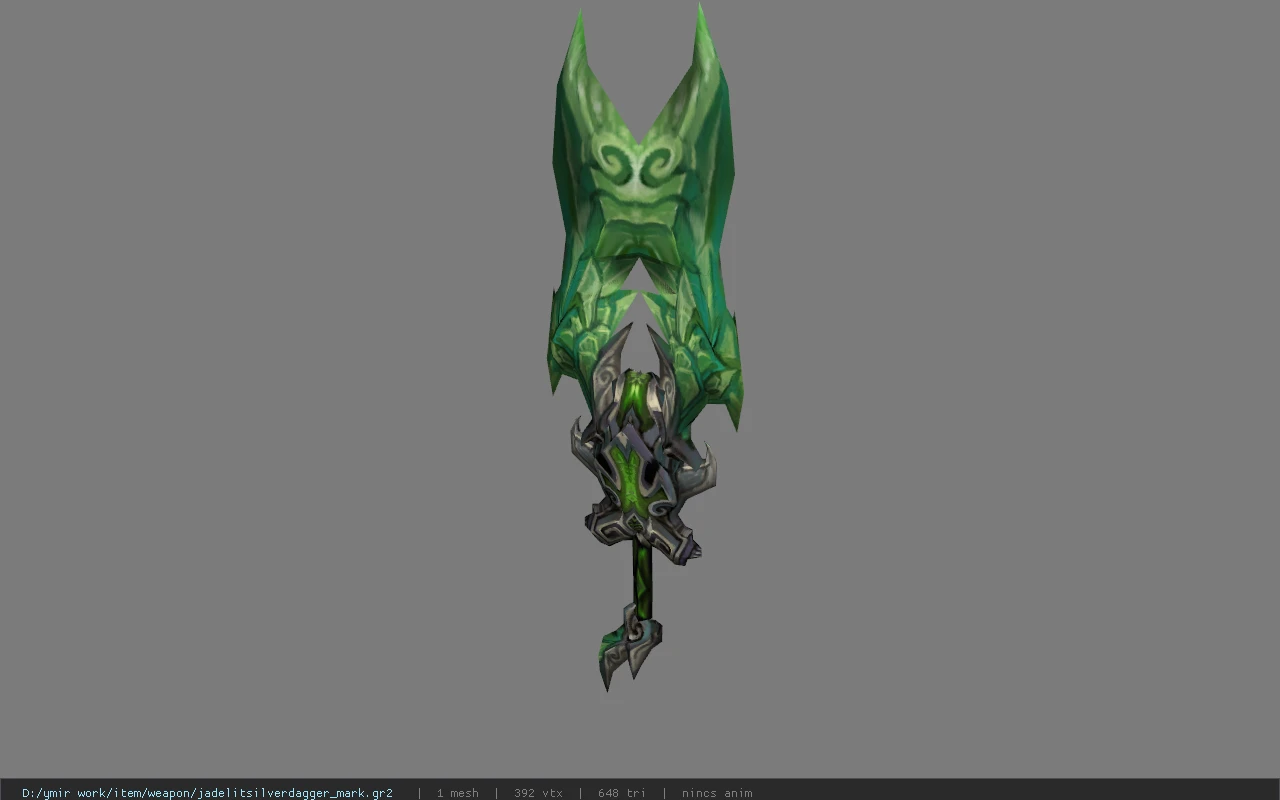
Task: Click the "648 tri" triangle count
Action: pyautogui.click(x=621, y=793)
